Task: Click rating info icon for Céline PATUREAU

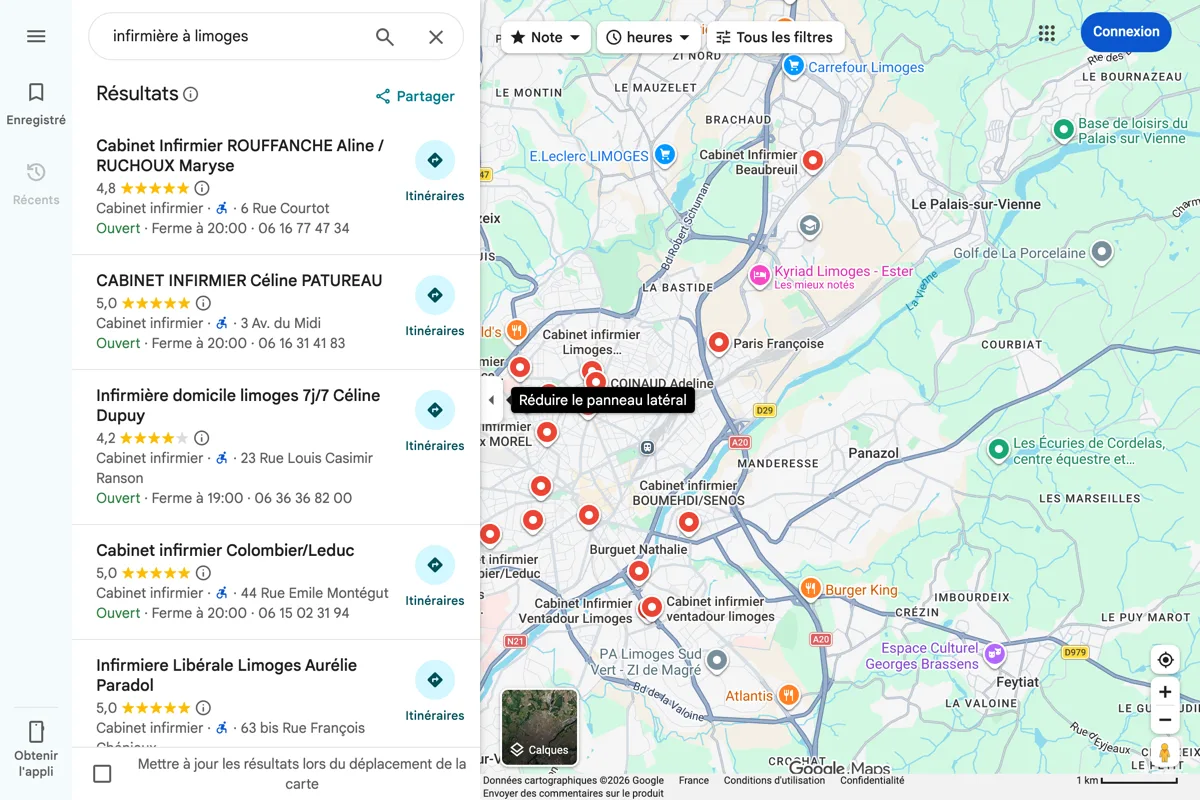Action: 203,303
